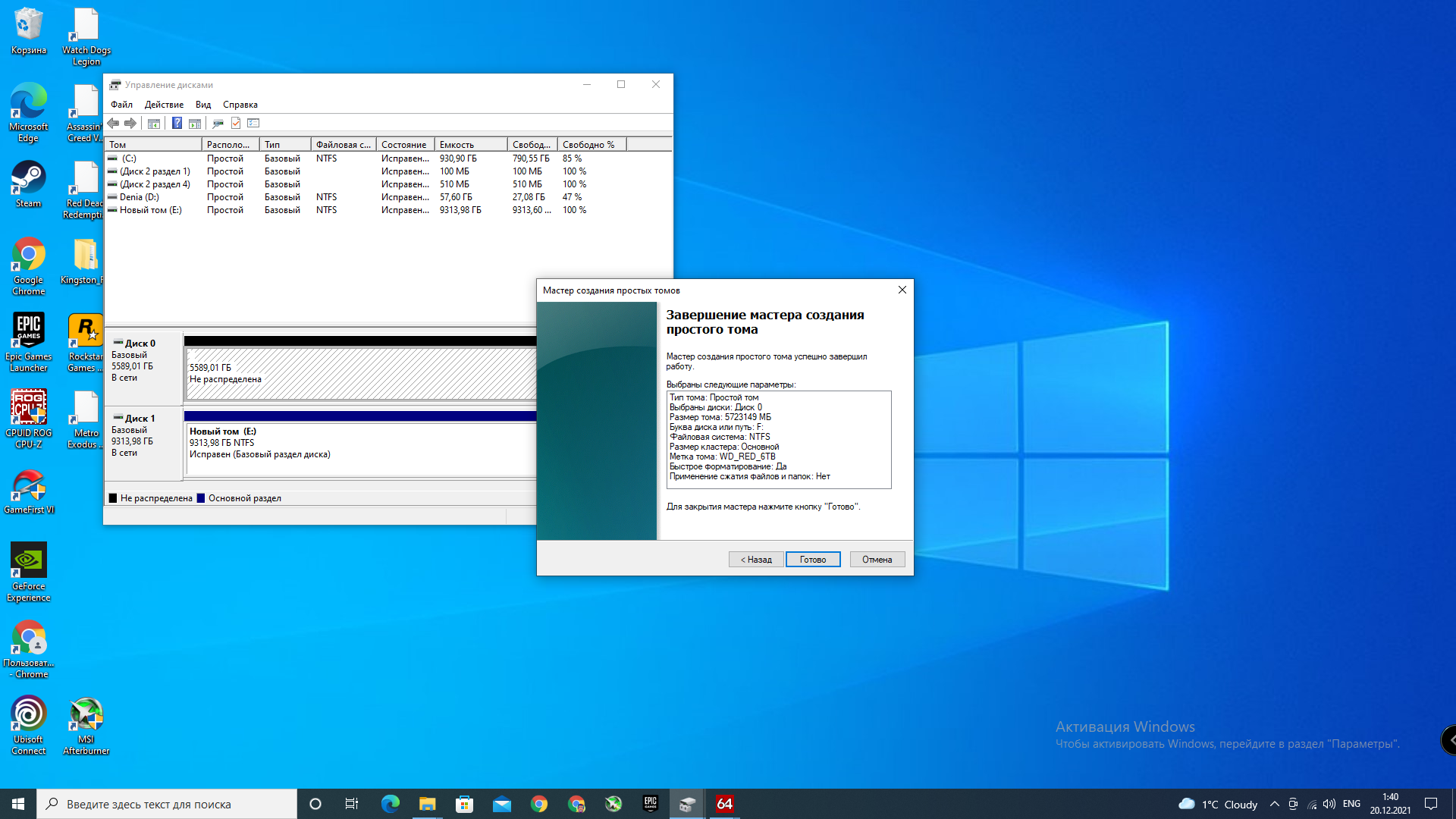Sort the volume list by the Емкость column
Viewport: 1456px width, 819px height.
470,145
